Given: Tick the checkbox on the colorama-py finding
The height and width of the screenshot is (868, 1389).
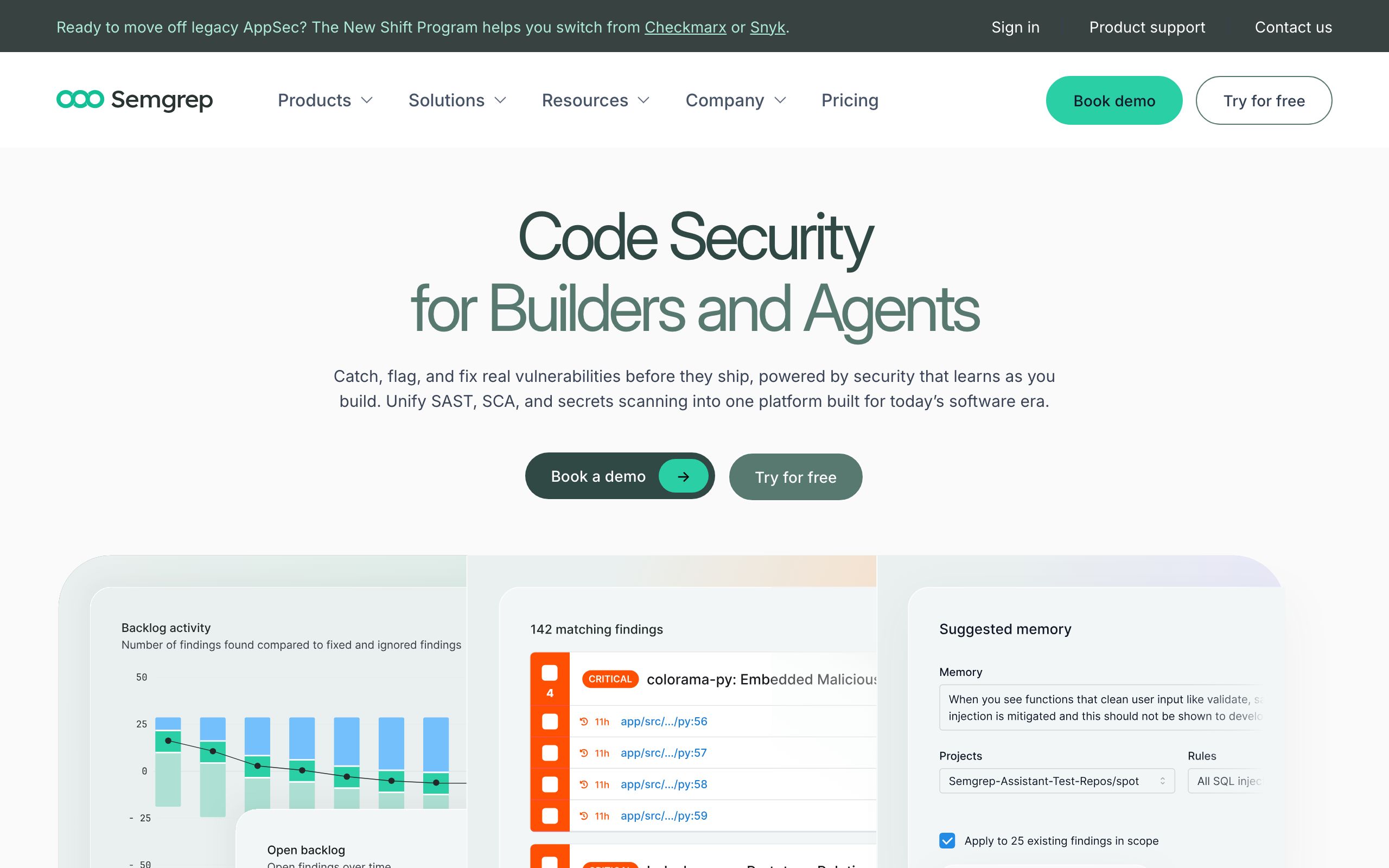Looking at the screenshot, I should (x=550, y=673).
